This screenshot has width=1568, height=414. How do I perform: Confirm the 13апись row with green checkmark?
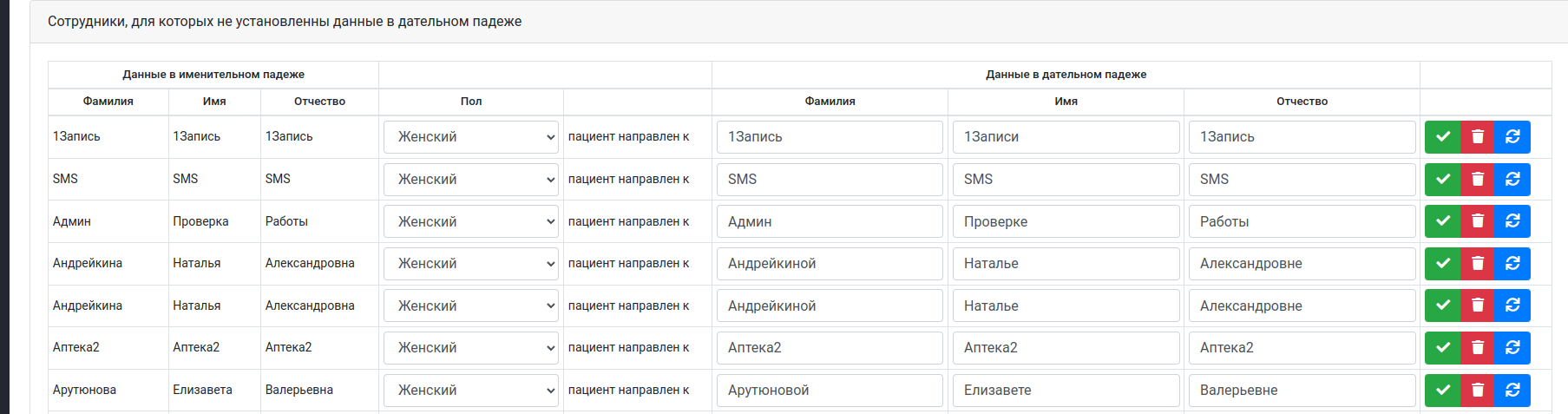point(1442,137)
